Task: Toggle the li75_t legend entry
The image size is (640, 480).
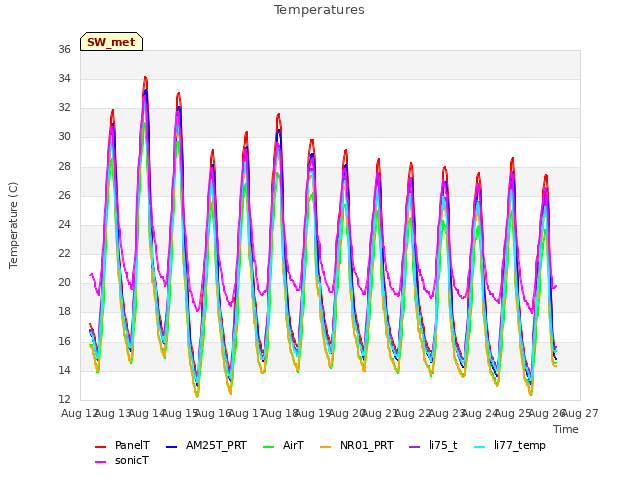Action: tap(433, 445)
